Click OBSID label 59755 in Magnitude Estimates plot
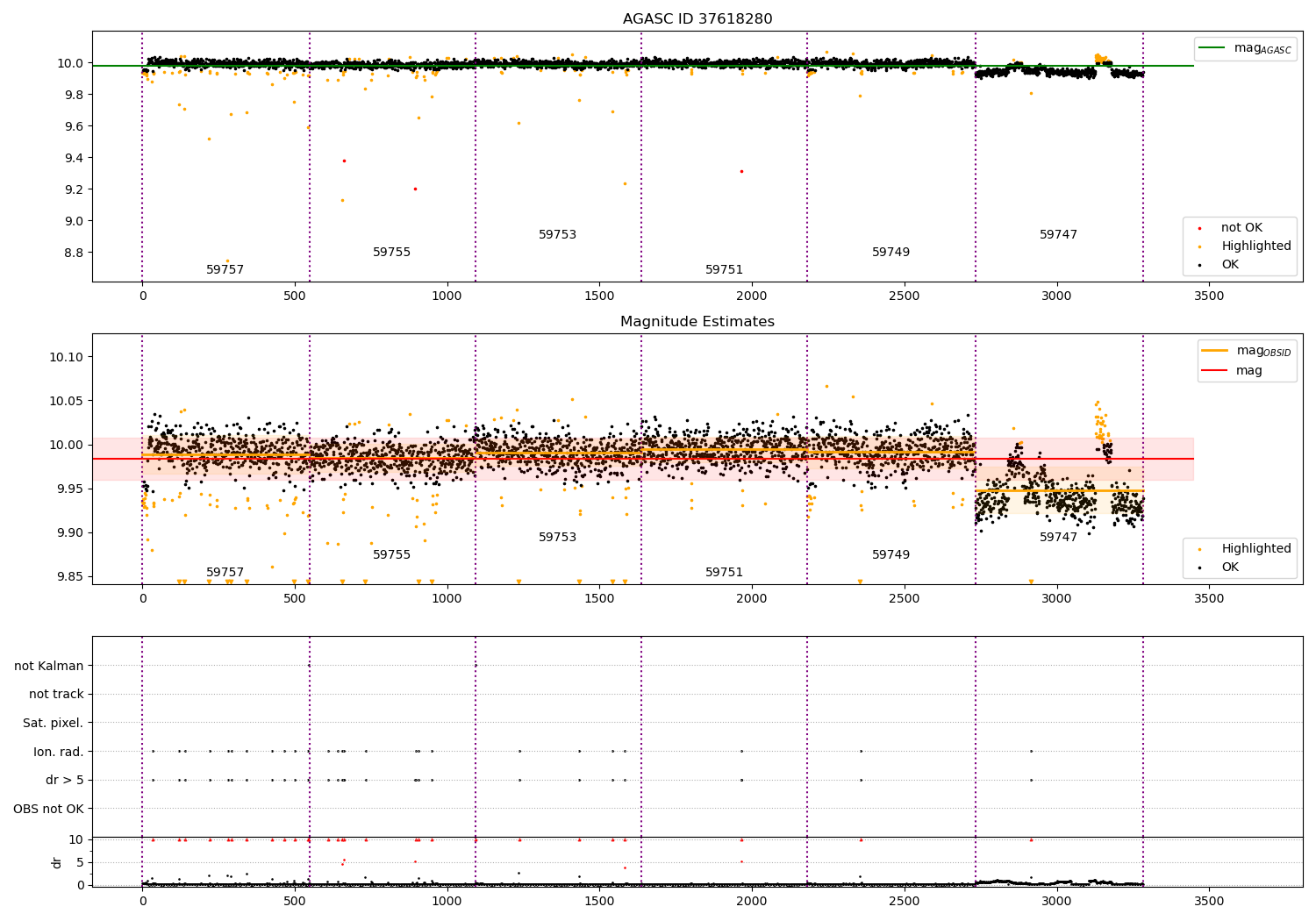 coord(392,555)
